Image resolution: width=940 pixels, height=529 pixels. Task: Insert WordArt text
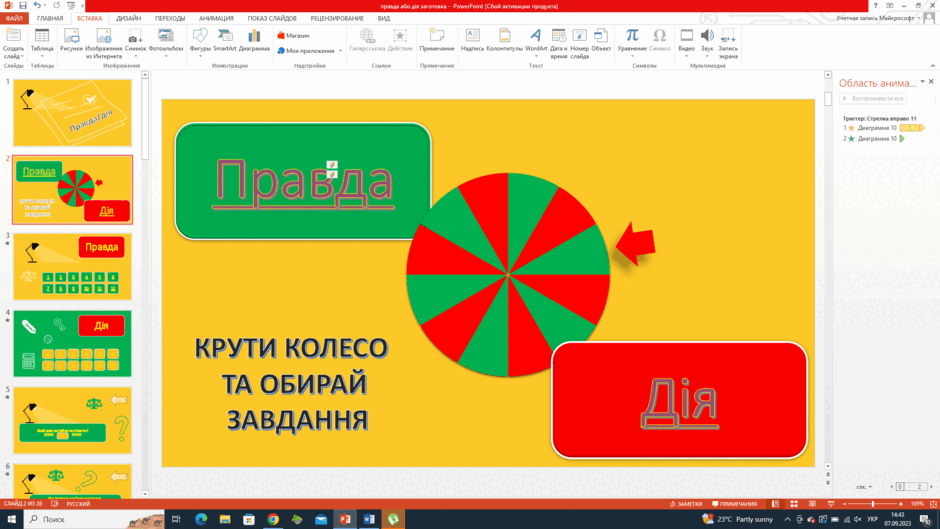(x=536, y=42)
